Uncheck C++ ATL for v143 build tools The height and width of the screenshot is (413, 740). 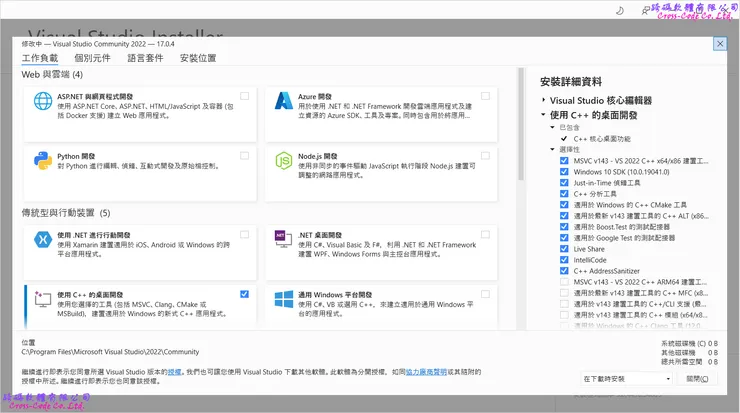564,216
